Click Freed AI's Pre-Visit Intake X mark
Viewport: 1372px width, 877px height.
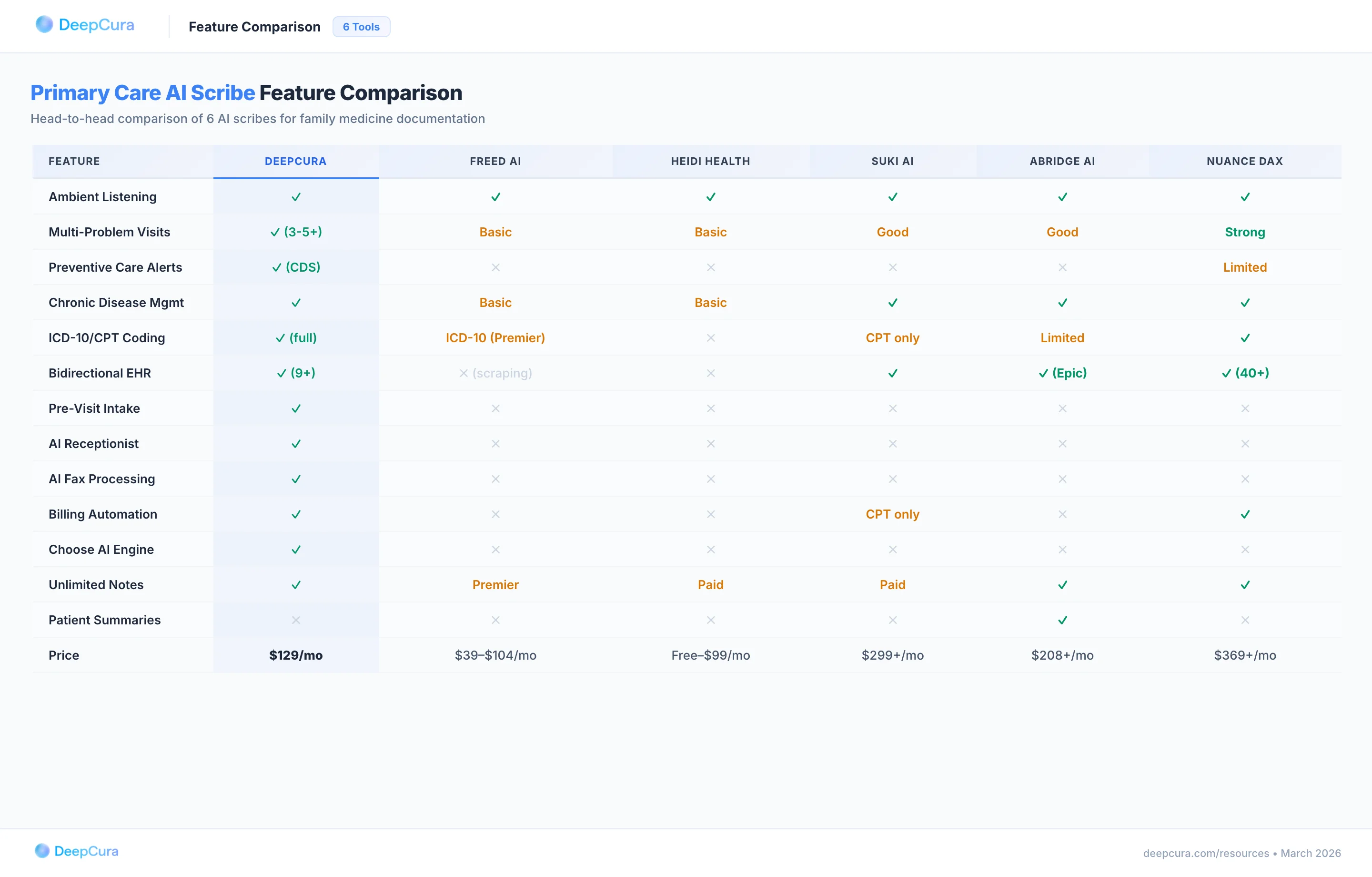tap(495, 408)
